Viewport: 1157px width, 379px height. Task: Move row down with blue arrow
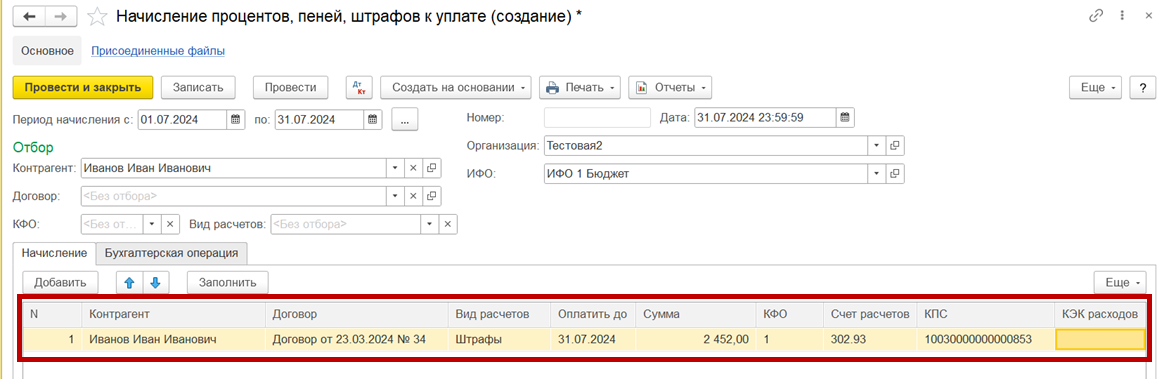coord(155,282)
